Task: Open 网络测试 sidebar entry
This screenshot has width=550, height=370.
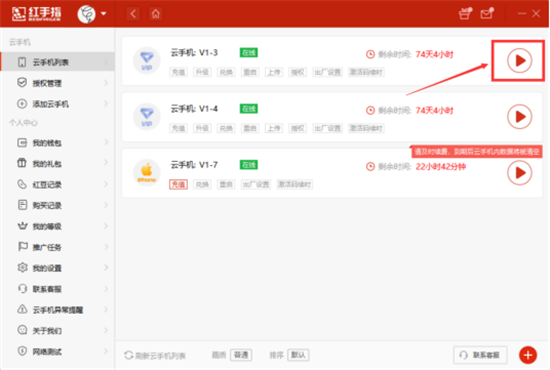Action: click(58, 351)
